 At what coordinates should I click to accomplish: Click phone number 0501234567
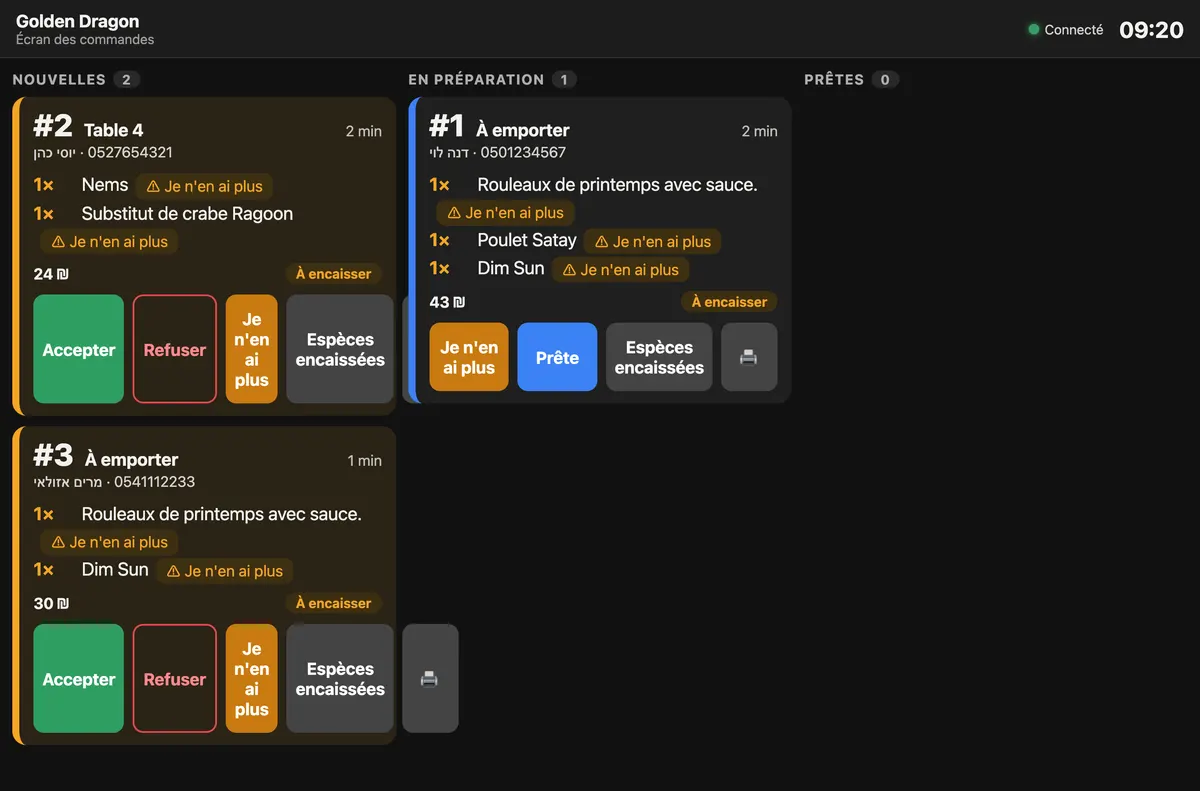point(523,153)
